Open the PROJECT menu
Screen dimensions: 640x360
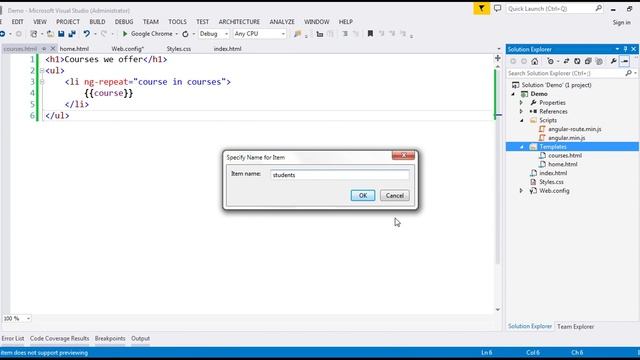[x=68, y=22]
